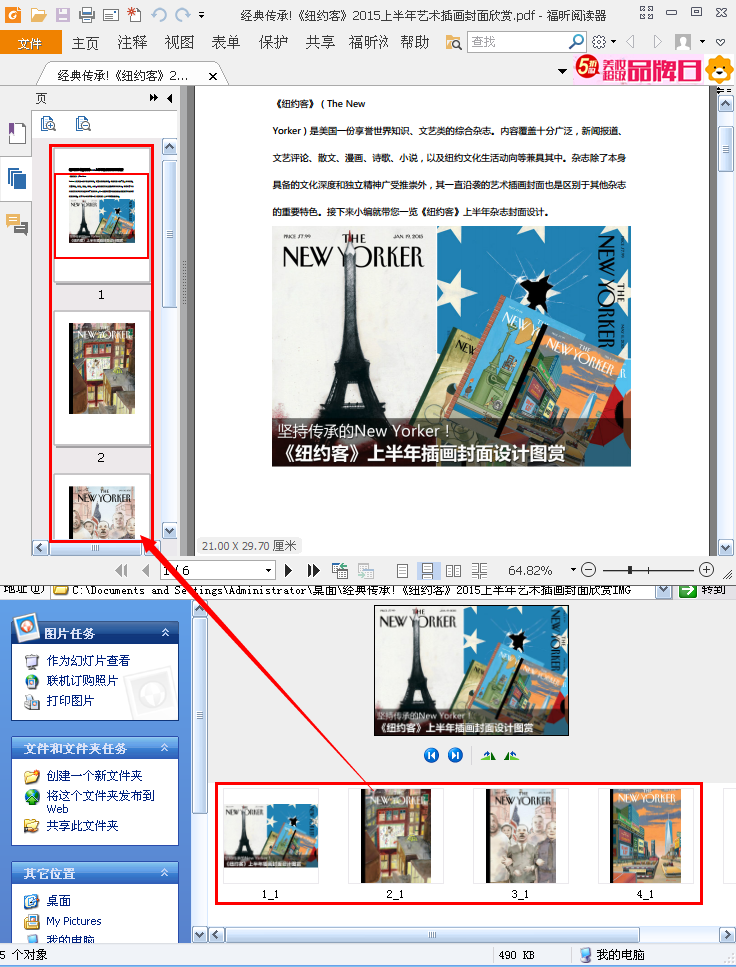Viewport: 736px width, 967px height.
Task: Click the zoom in plus button
Action: [706, 570]
